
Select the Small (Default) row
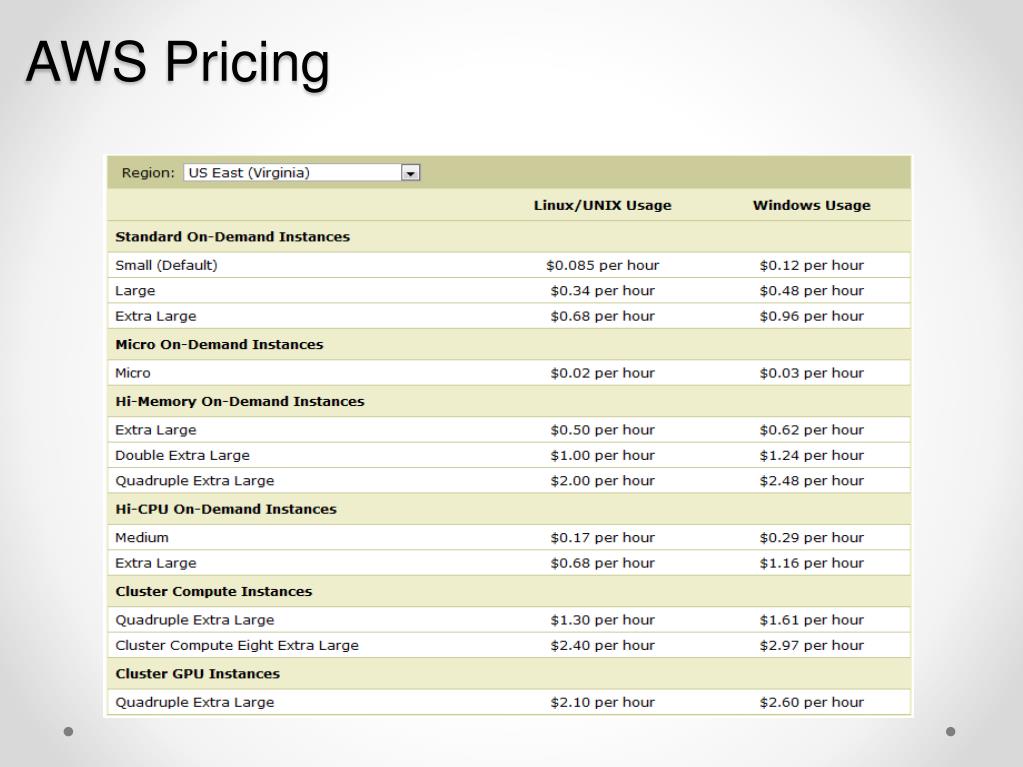(x=509, y=265)
